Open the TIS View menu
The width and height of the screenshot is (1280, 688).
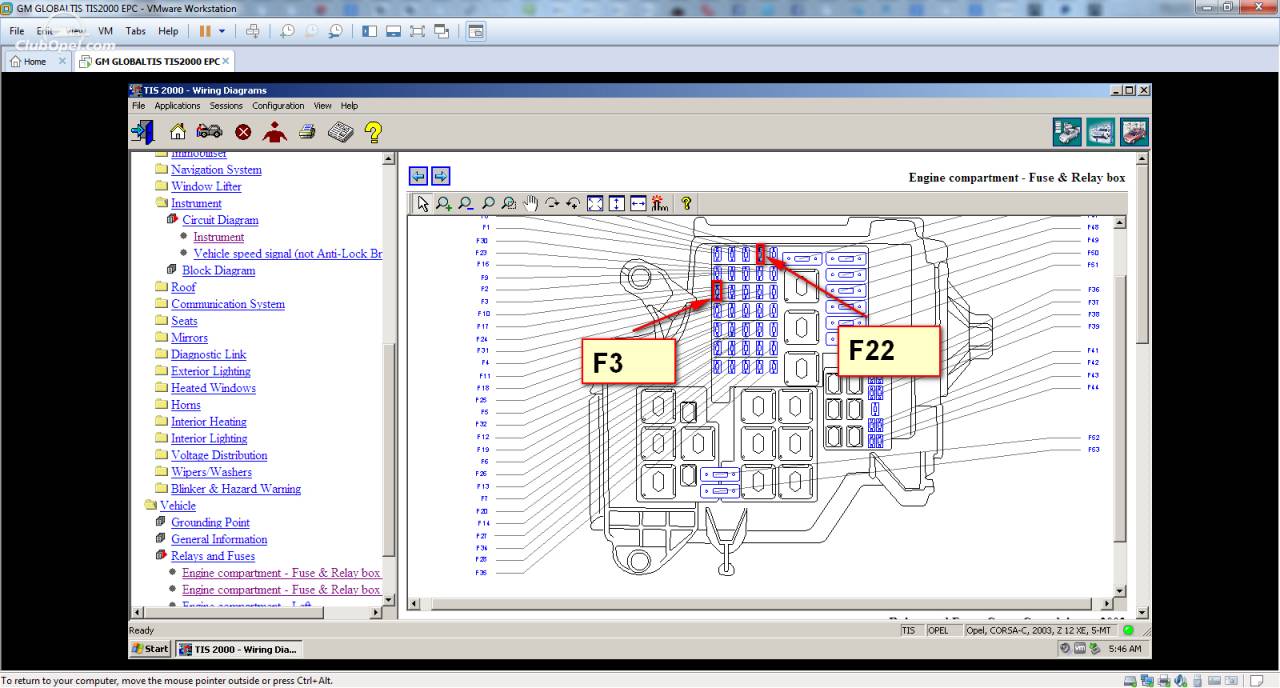point(322,105)
